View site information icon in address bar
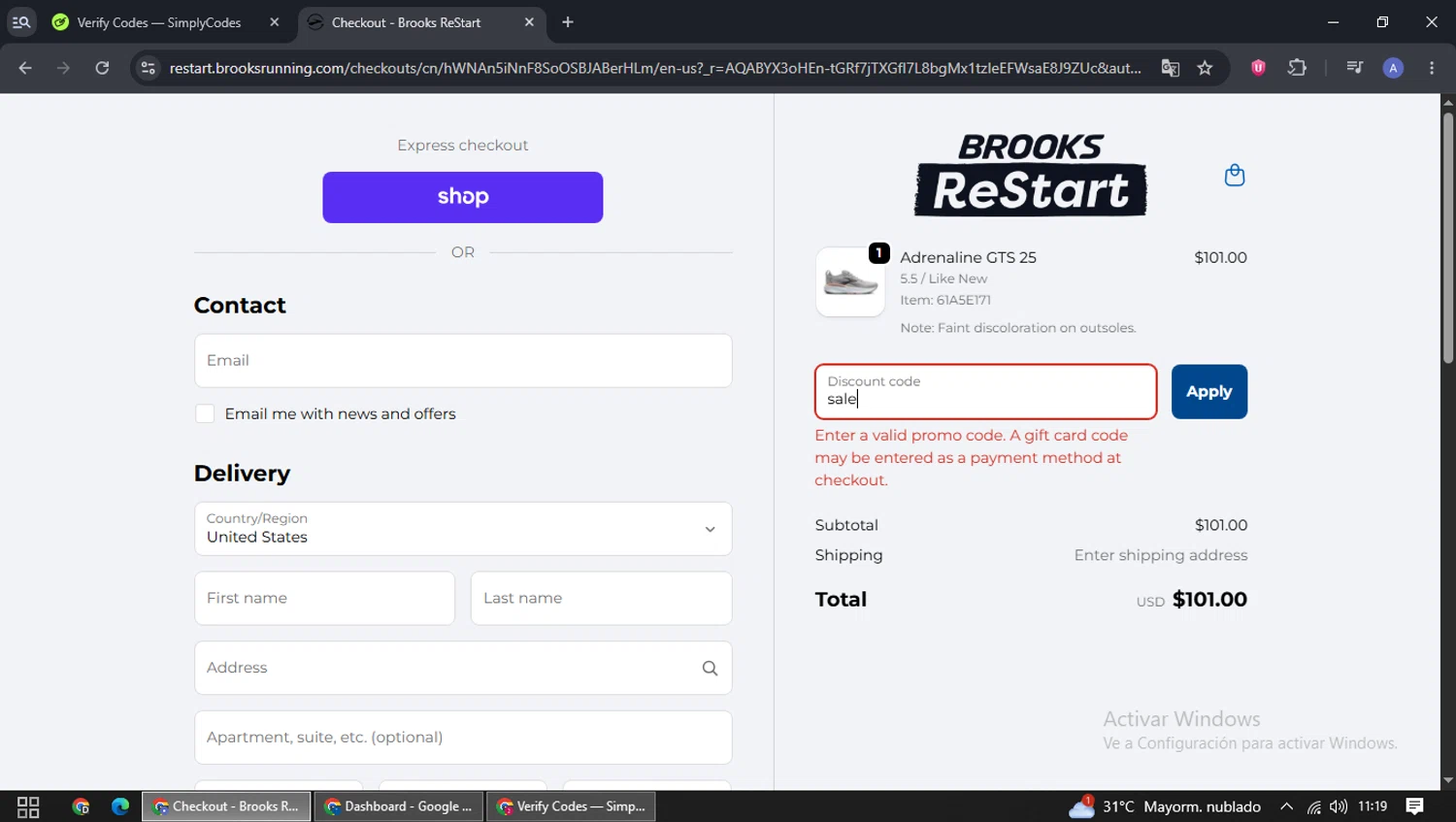Screen dimensions: 1456x822 pyautogui.click(x=148, y=68)
